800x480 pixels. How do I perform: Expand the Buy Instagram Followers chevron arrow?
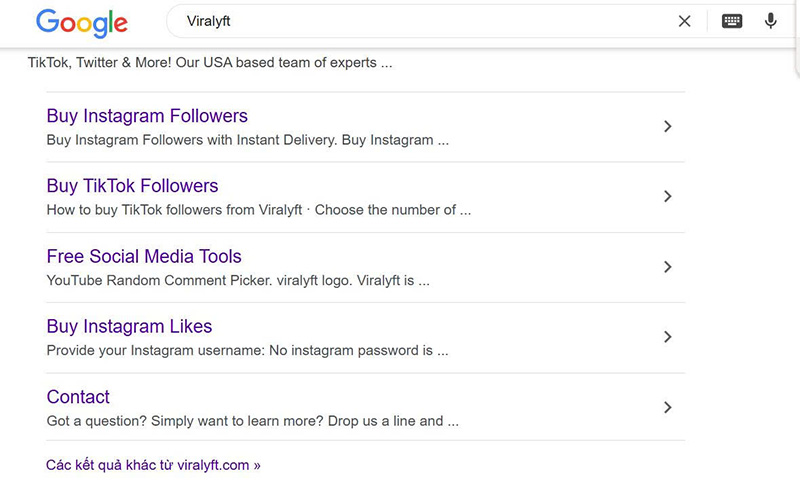coord(667,127)
